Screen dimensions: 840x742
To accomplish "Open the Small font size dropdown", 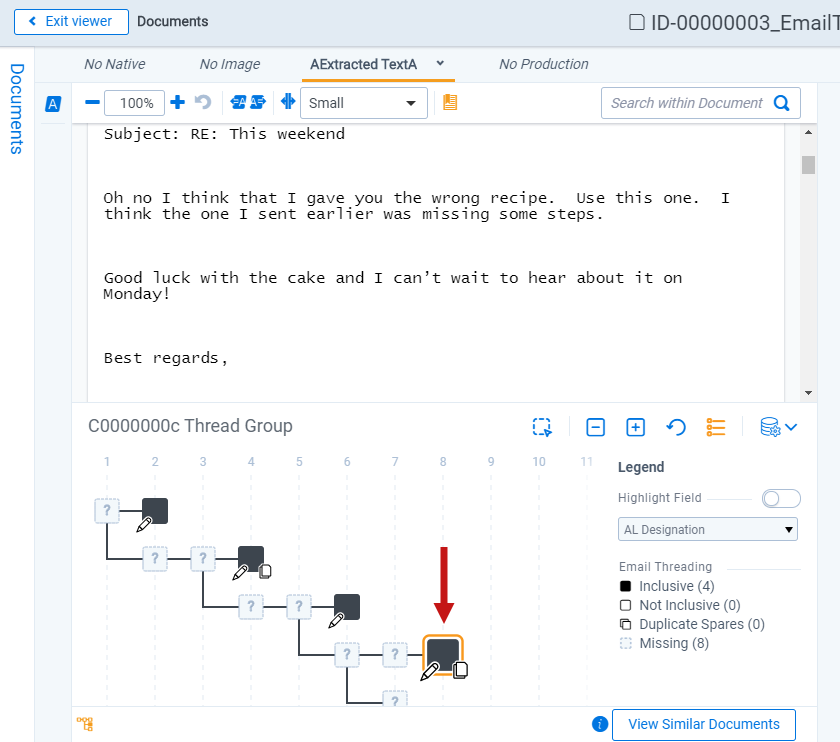I will coord(364,103).
